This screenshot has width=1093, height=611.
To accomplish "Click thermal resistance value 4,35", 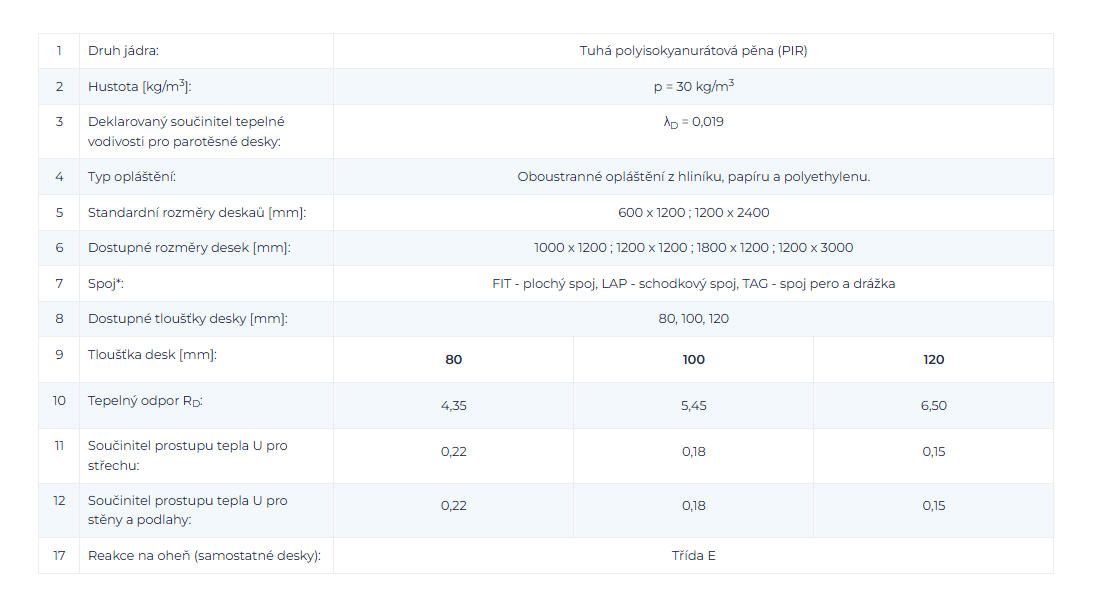I will pyautogui.click(x=453, y=406).
